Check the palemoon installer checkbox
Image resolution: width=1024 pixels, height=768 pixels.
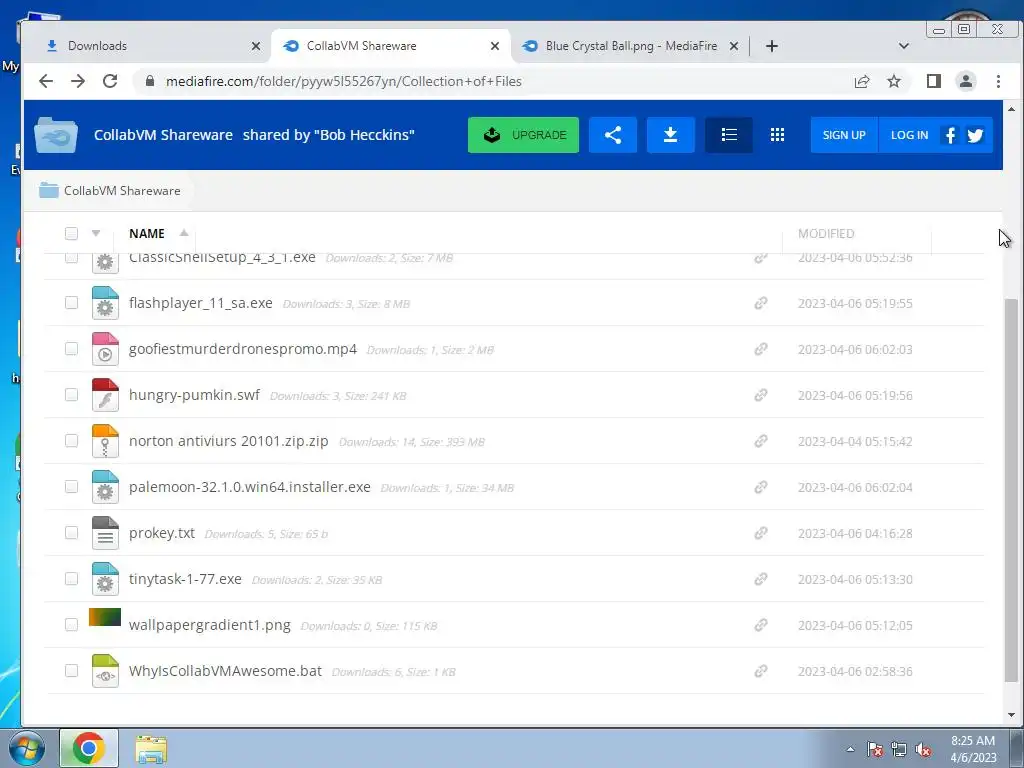pyautogui.click(x=71, y=487)
